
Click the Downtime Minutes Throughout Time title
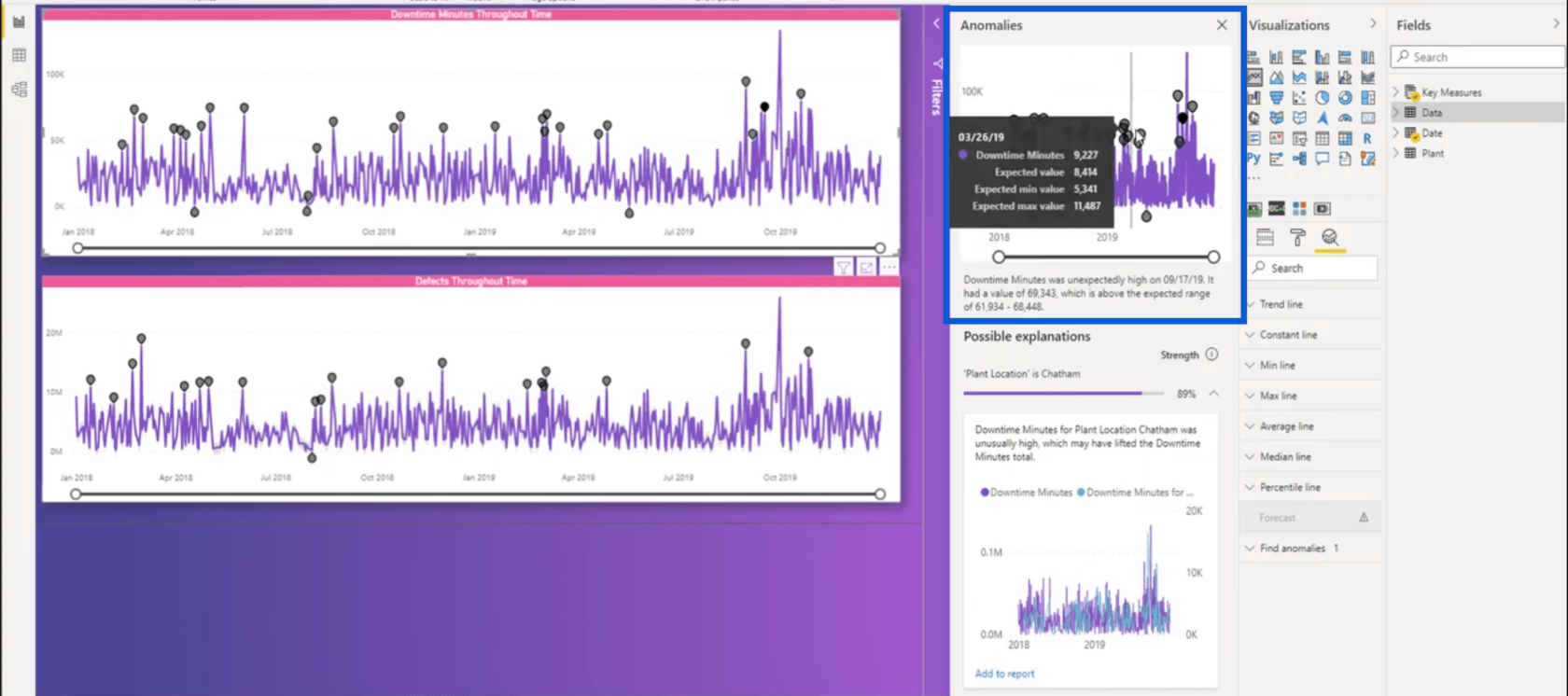pyautogui.click(x=471, y=14)
